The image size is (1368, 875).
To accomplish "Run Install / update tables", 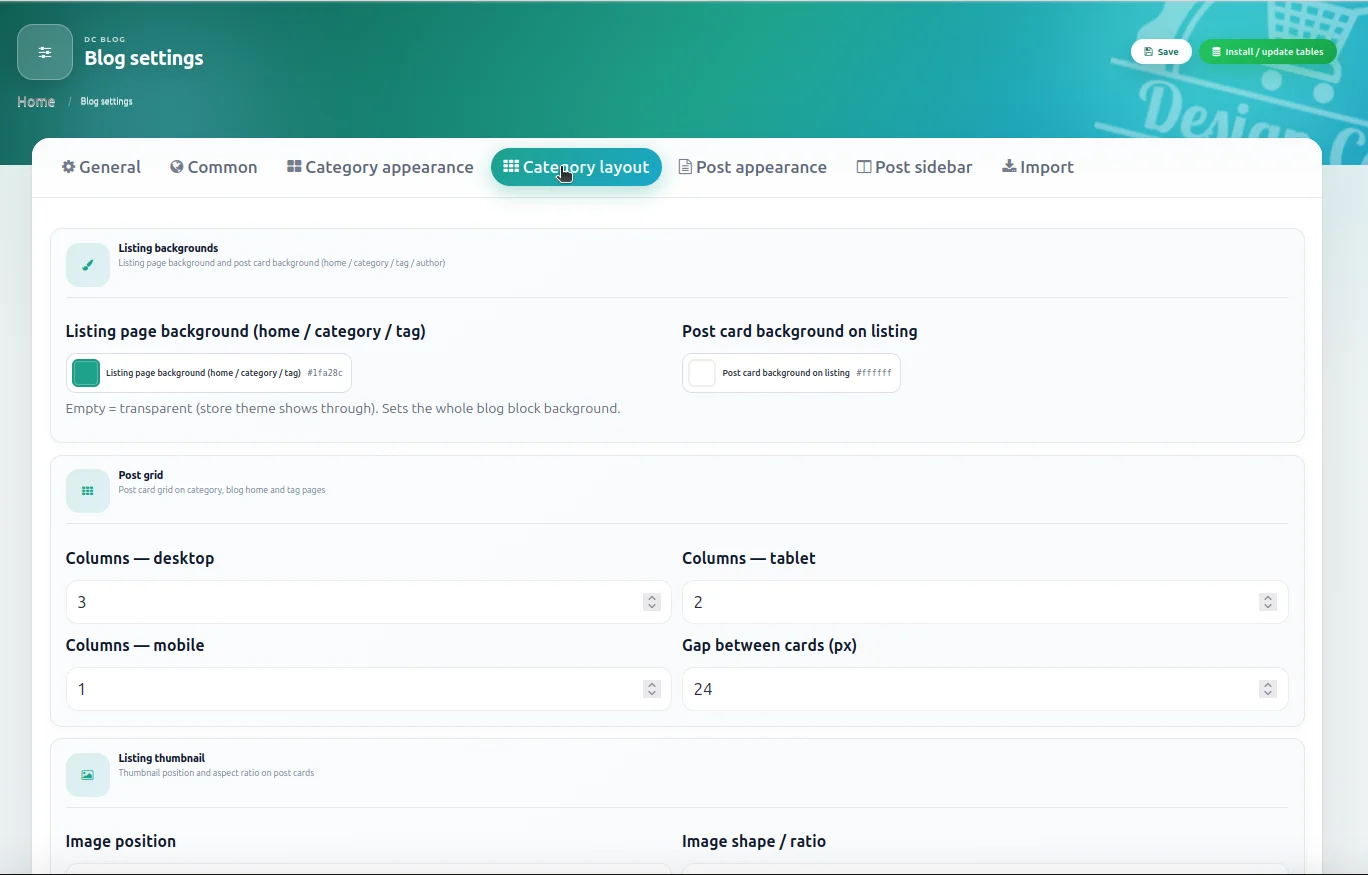I will click(x=1267, y=52).
